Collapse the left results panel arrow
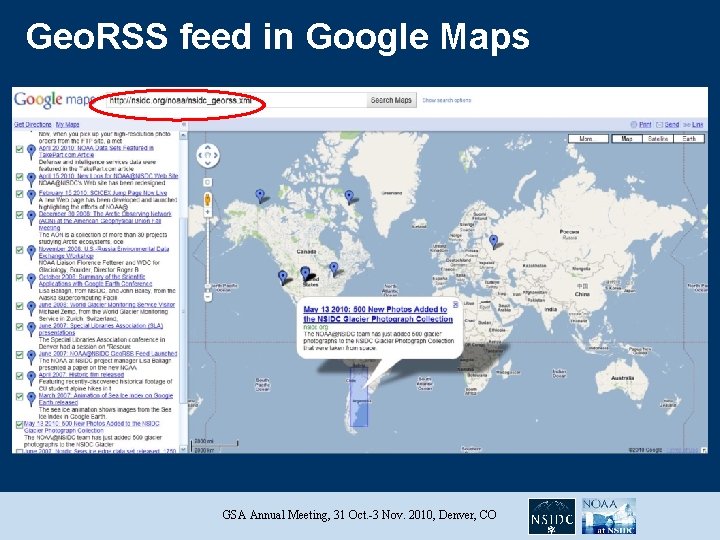This screenshot has width=720, height=540. (184, 124)
